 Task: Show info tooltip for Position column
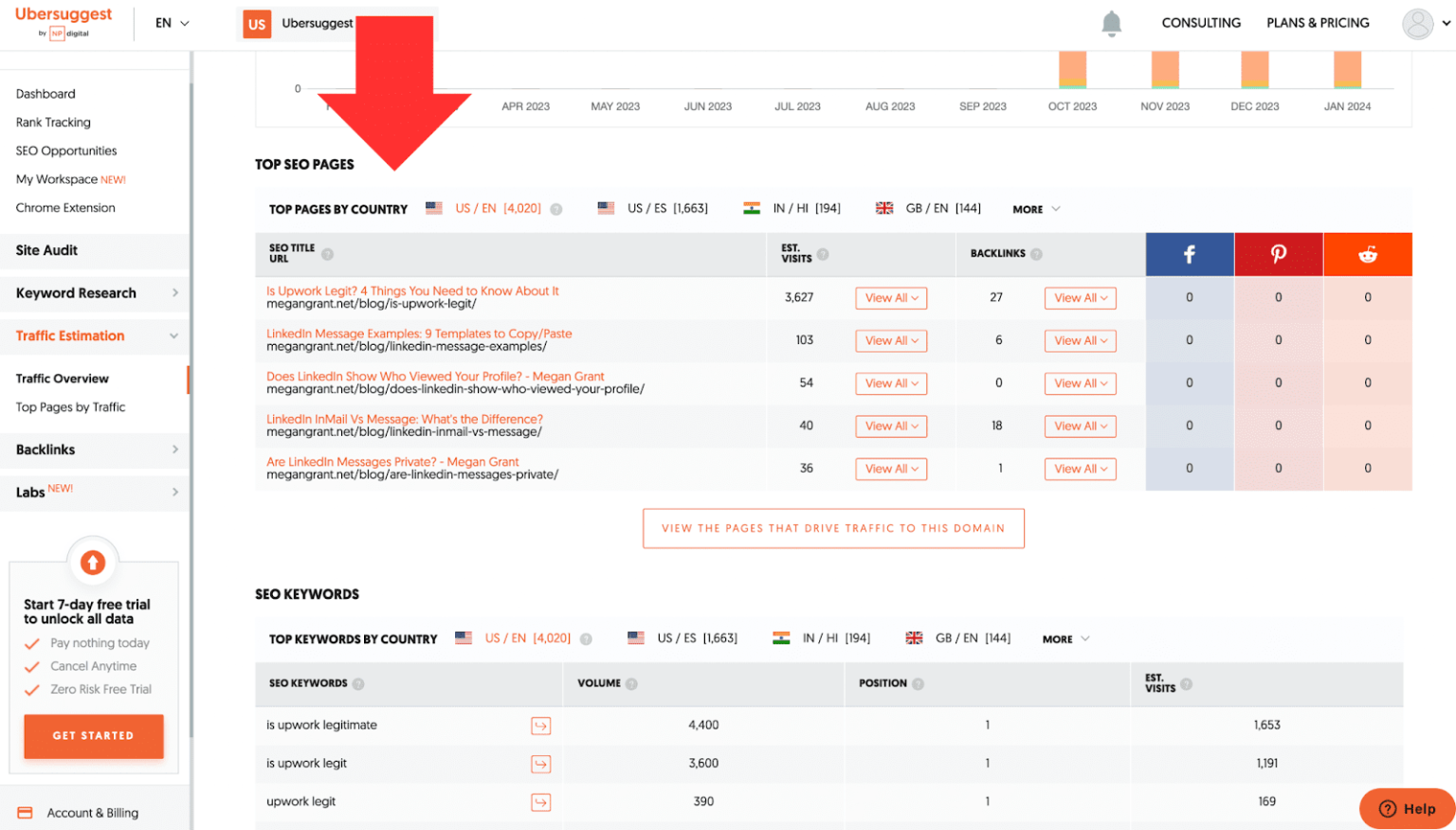(x=918, y=684)
